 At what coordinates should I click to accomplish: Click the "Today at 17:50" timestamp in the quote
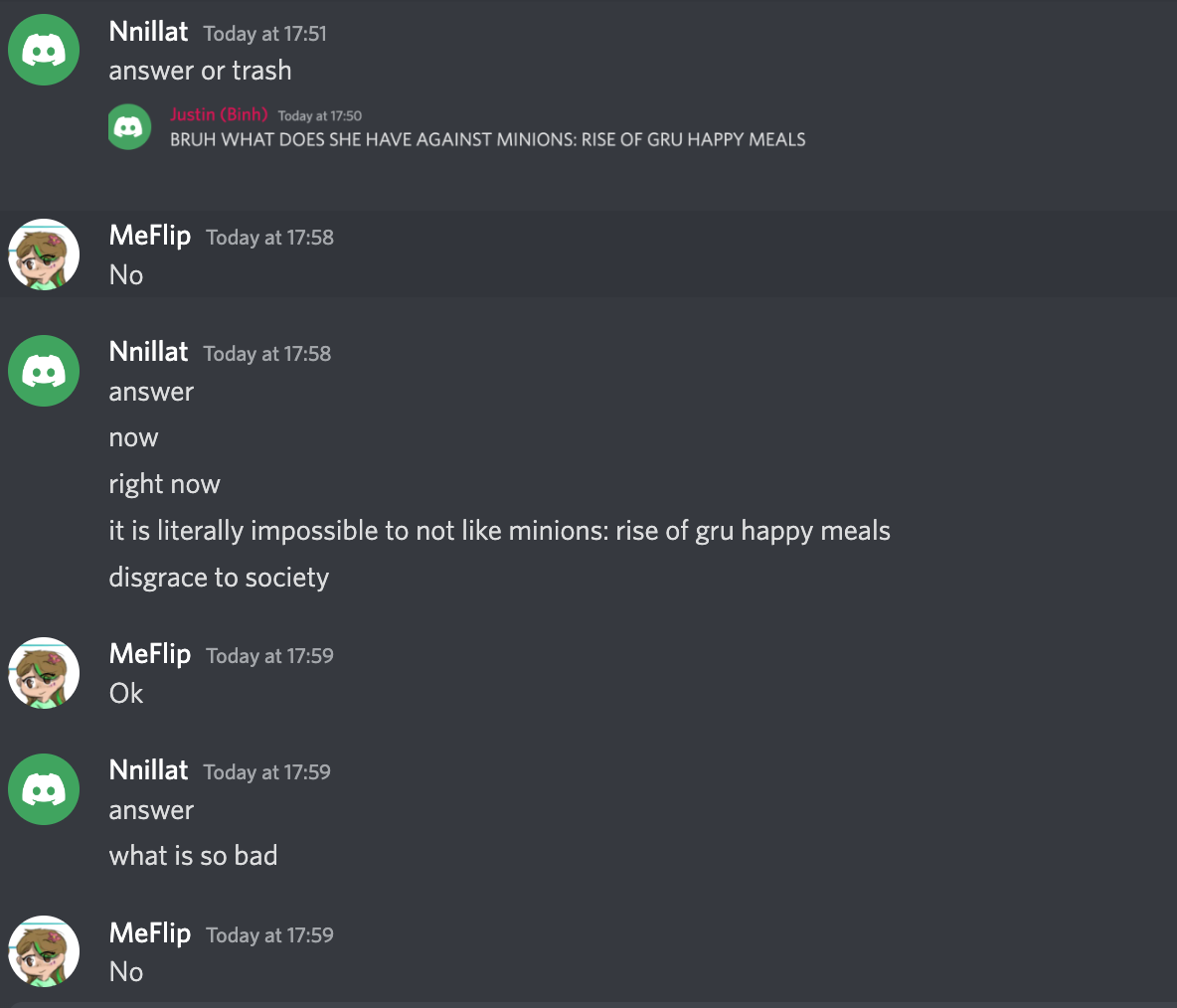(319, 116)
